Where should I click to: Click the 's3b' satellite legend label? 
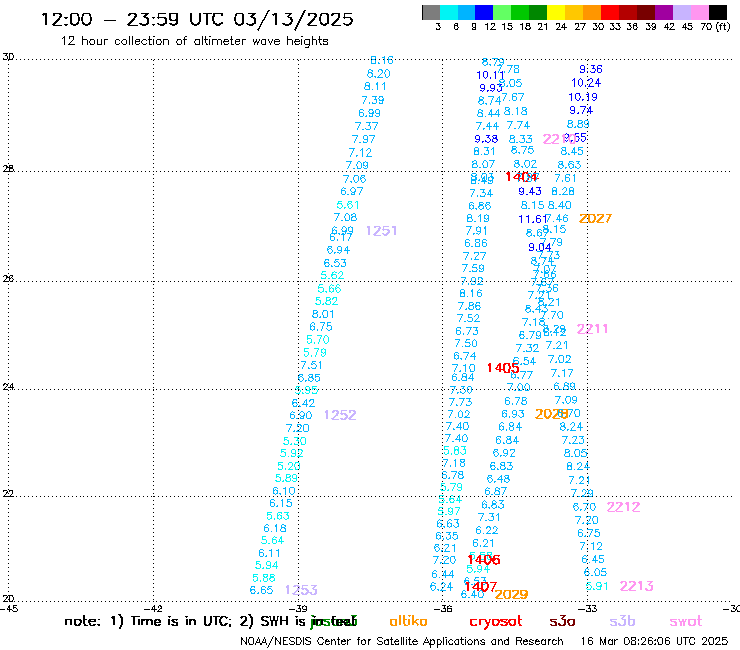(622, 621)
